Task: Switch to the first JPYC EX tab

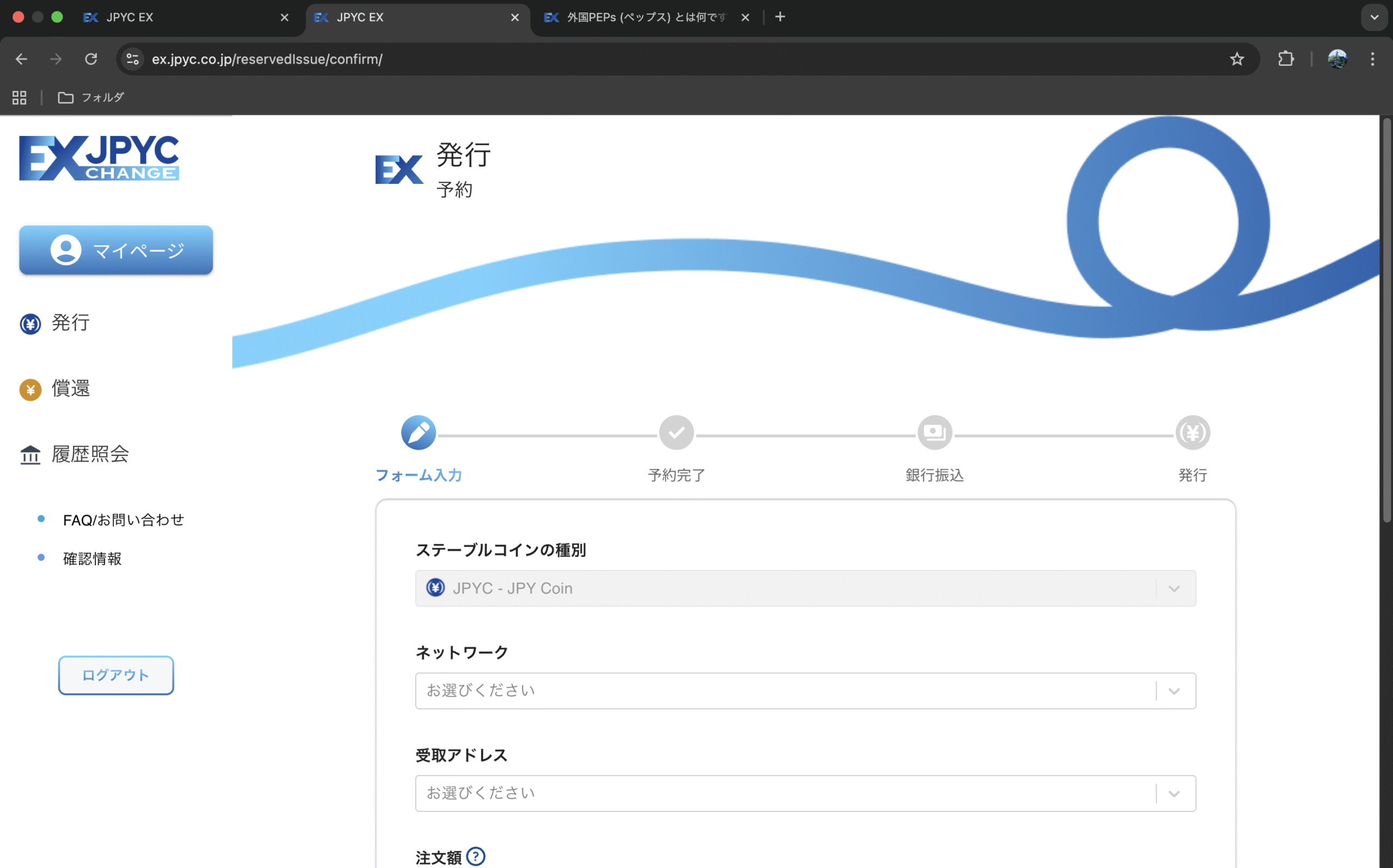Action: pyautogui.click(x=178, y=17)
